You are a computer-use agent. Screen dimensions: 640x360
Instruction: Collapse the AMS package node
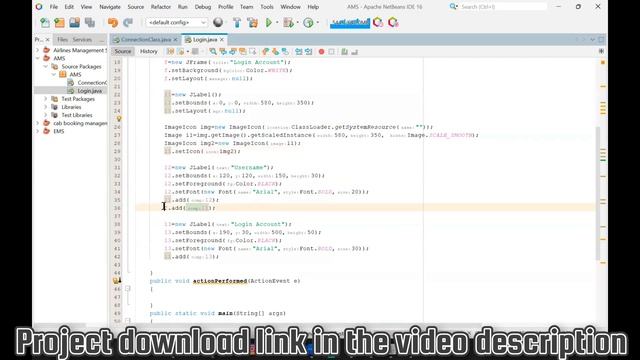(x=54, y=75)
